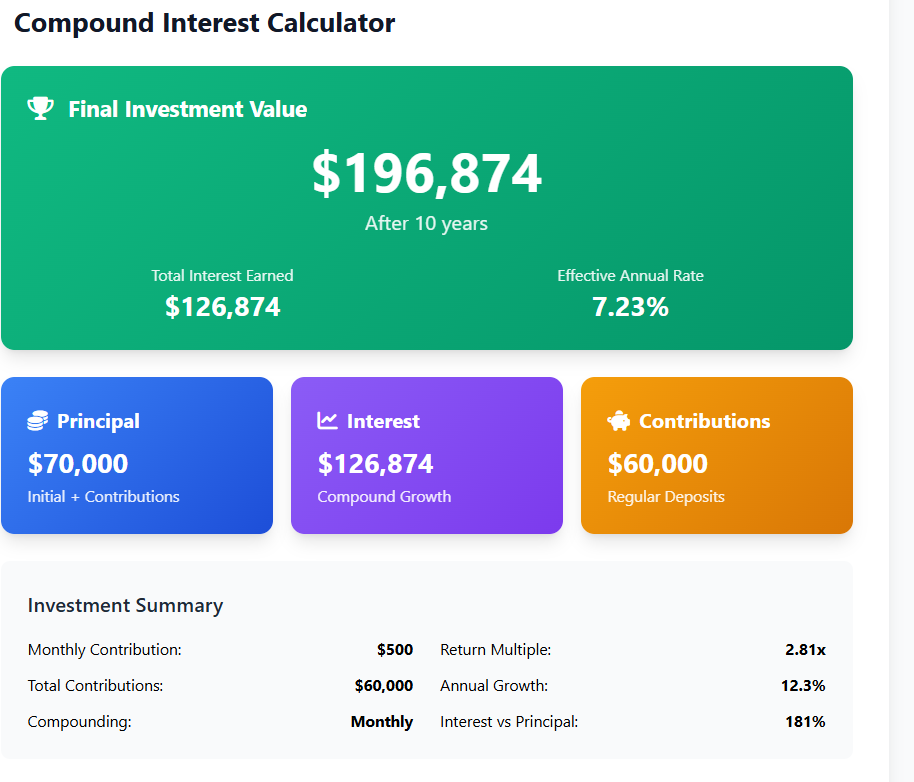Click the Compound Interest Calculator heading
This screenshot has width=914, height=782.
204,23
